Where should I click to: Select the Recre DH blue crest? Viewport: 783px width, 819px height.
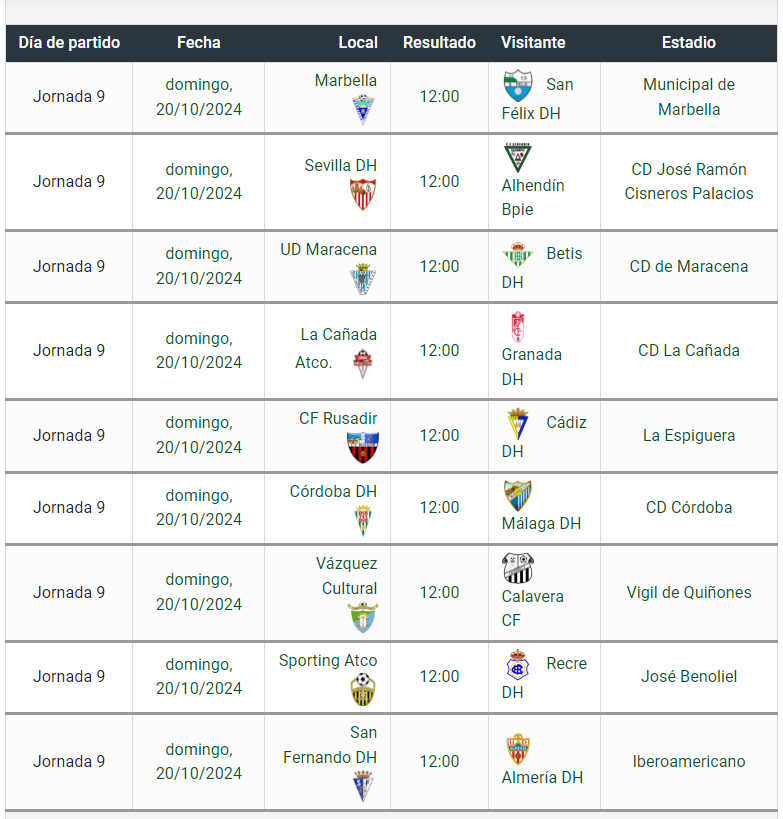click(518, 665)
